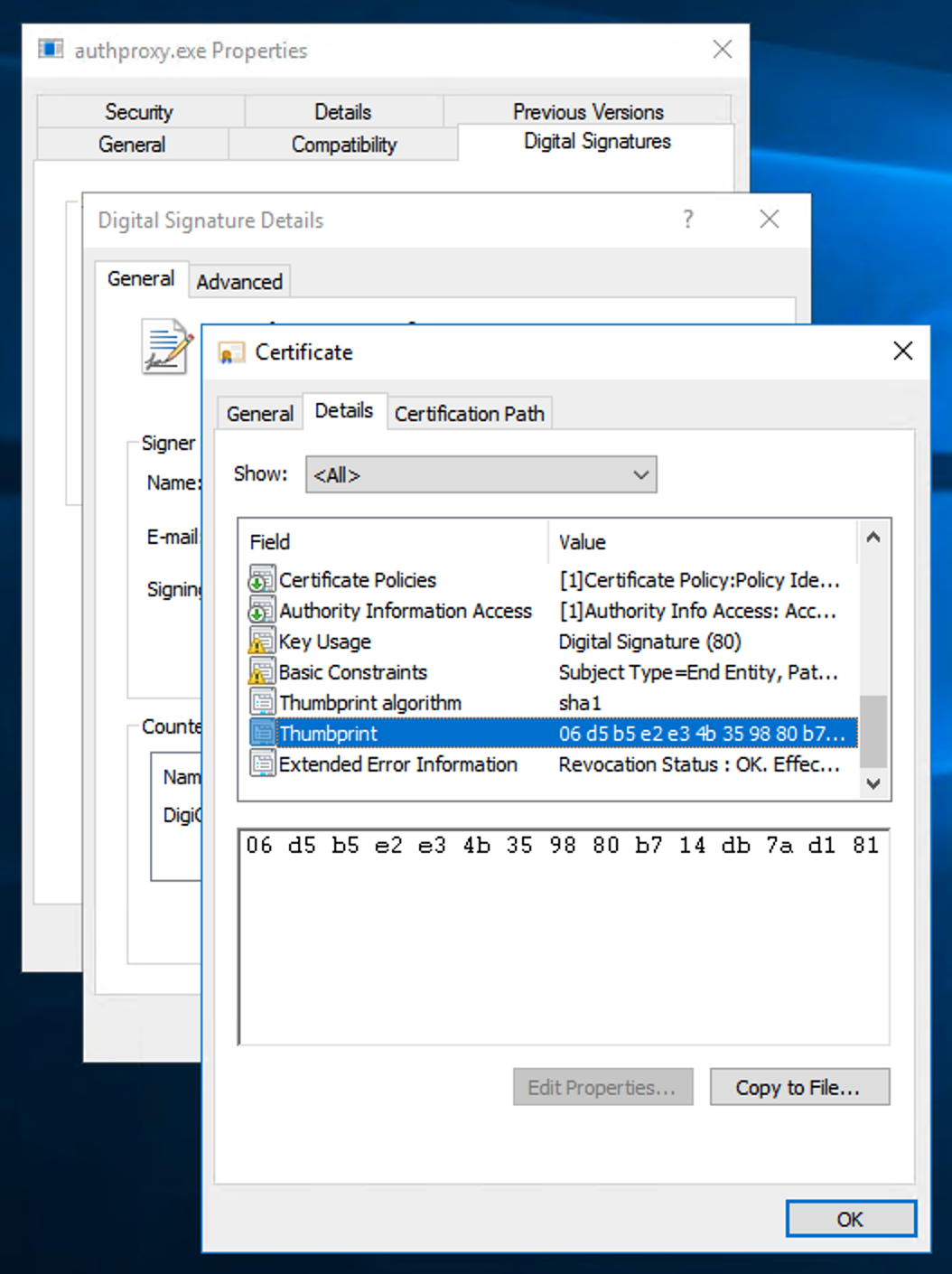Click the signature document pen icon
Screen dimensions: 952x1274
(167, 346)
